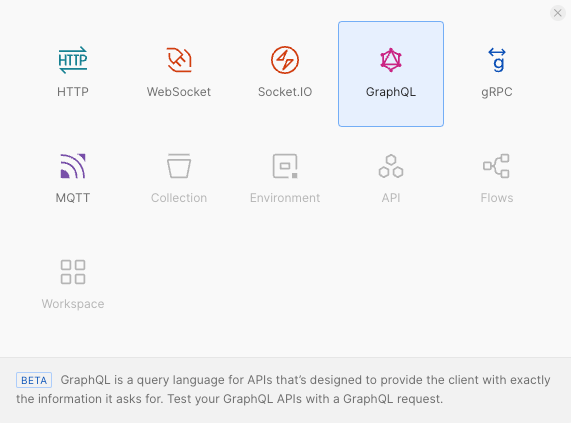
Task: Create a gRPC request via its icon
Action: click(x=497, y=60)
